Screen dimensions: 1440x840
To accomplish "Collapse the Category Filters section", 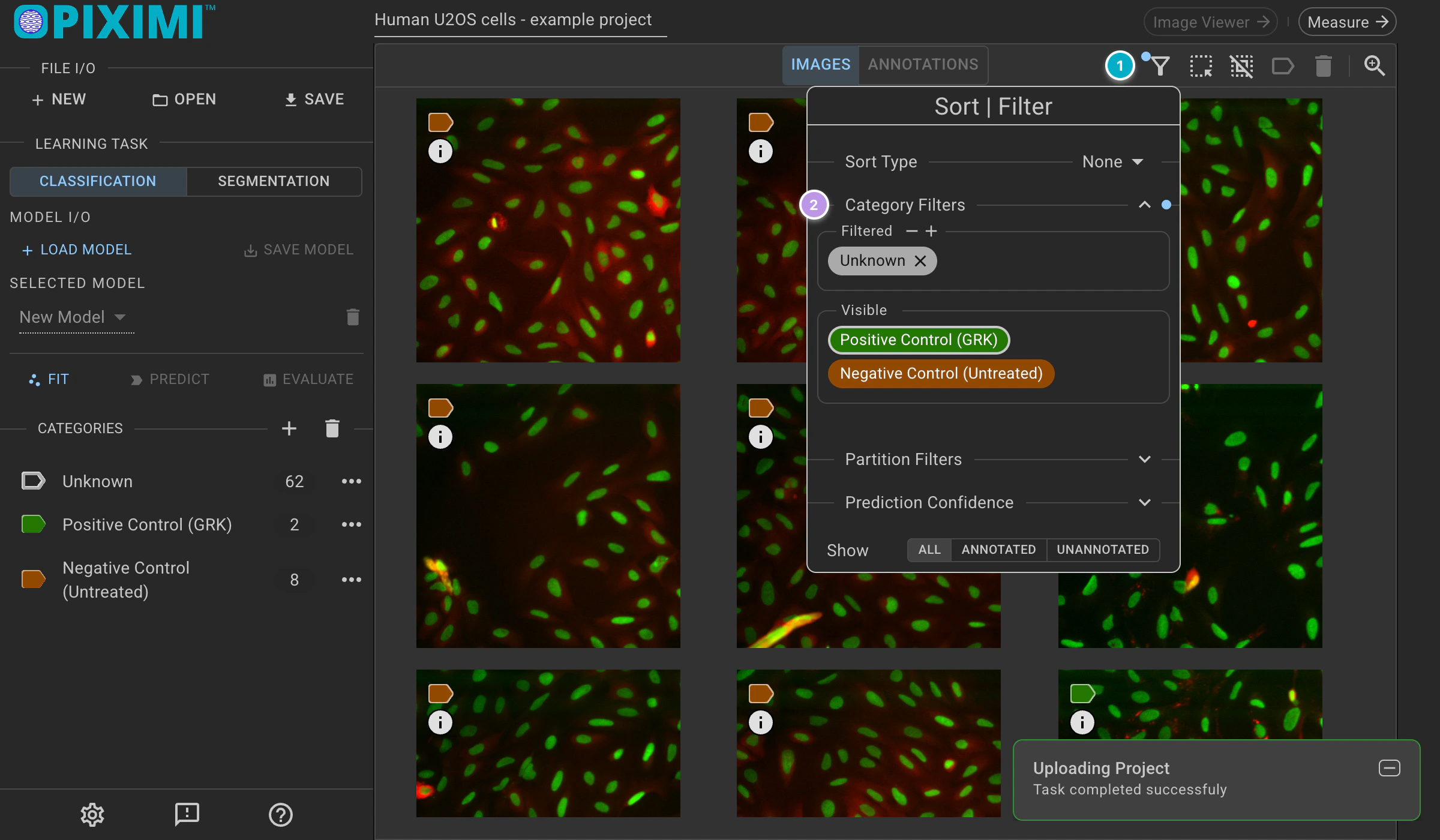I will tap(1145, 205).
